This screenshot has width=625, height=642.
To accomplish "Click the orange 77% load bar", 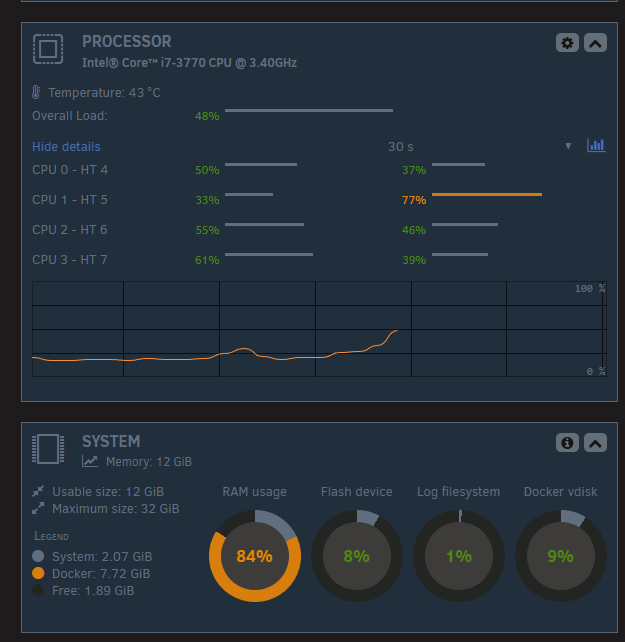I will [487, 194].
